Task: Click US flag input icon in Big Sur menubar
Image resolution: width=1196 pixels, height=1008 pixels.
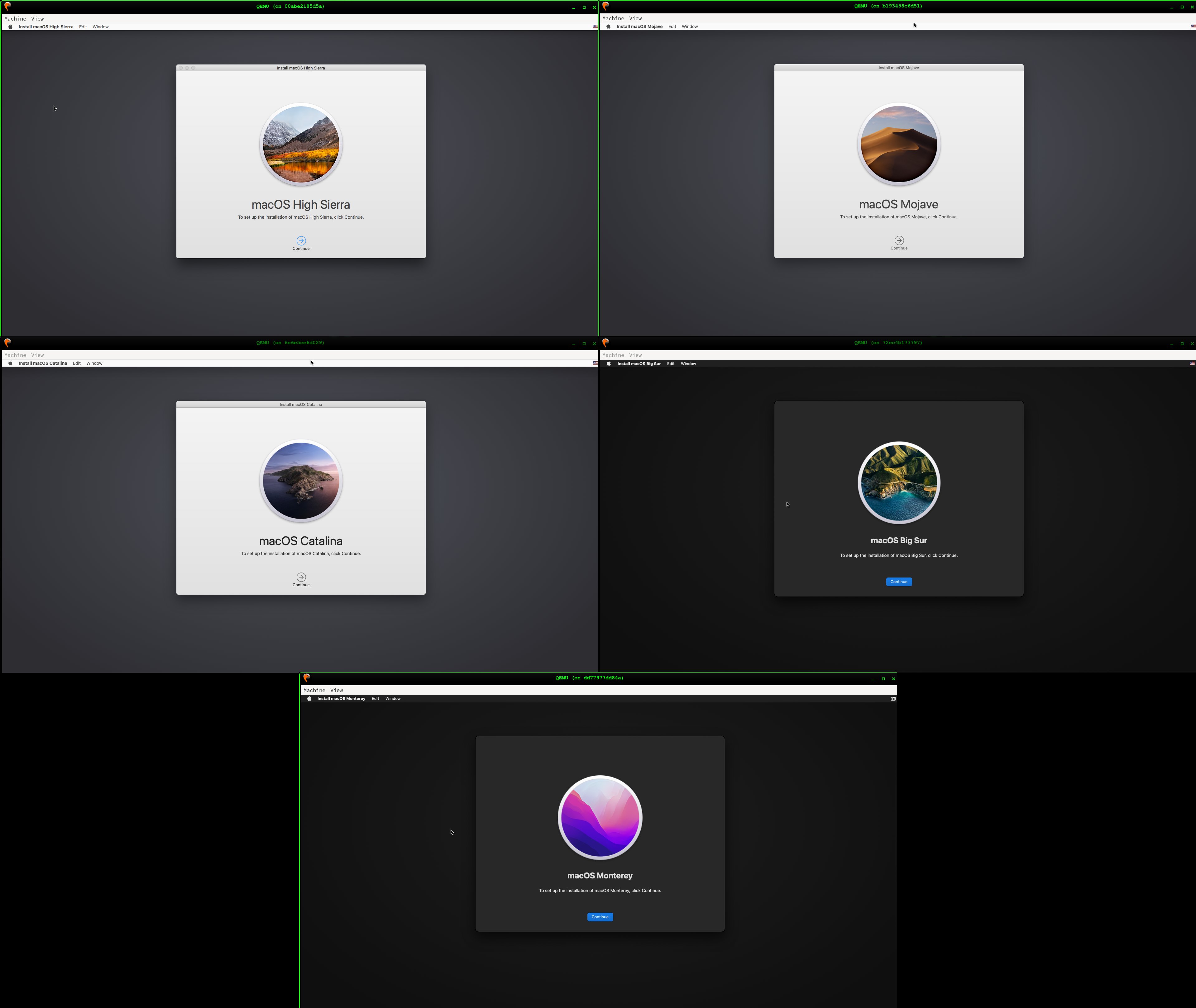Action: click(x=1192, y=364)
